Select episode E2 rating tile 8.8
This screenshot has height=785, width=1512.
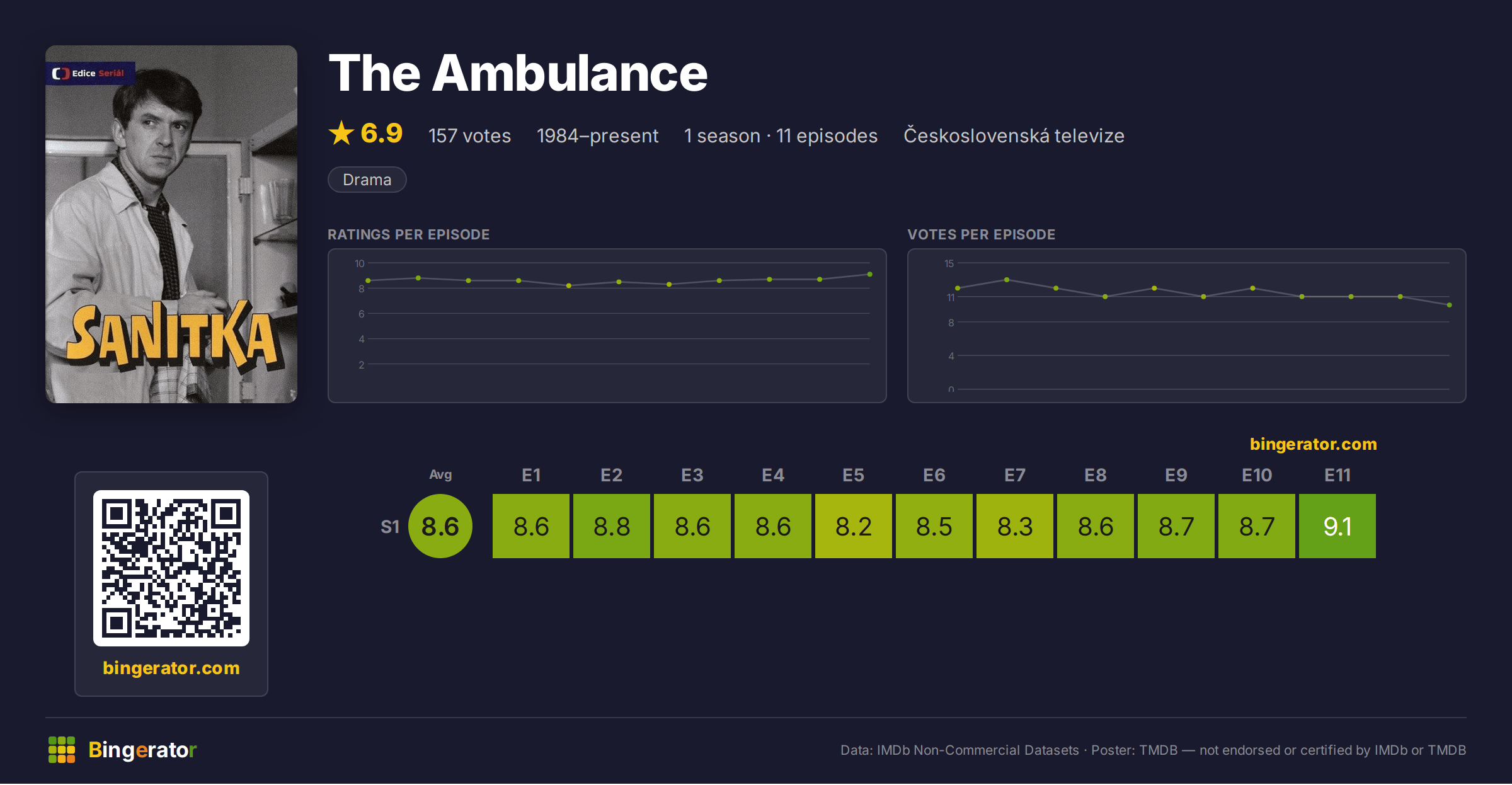(612, 526)
